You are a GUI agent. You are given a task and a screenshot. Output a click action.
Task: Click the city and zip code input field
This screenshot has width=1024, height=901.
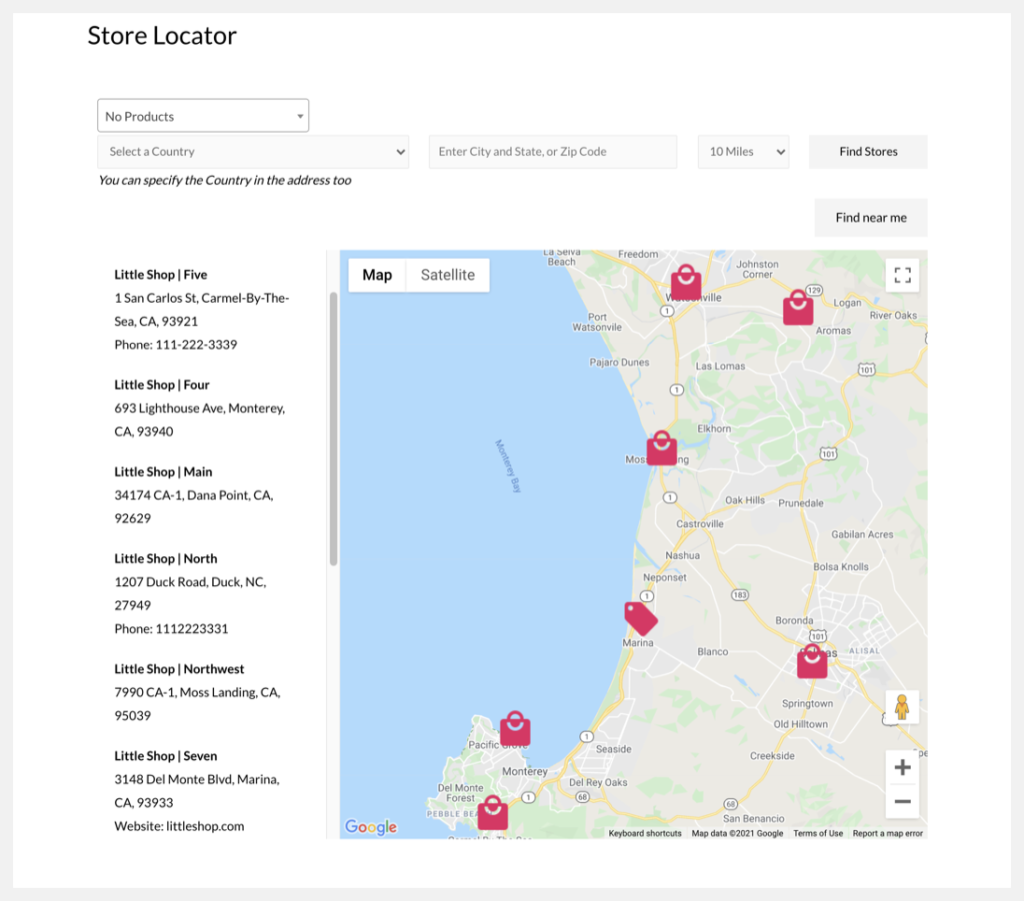coord(552,151)
